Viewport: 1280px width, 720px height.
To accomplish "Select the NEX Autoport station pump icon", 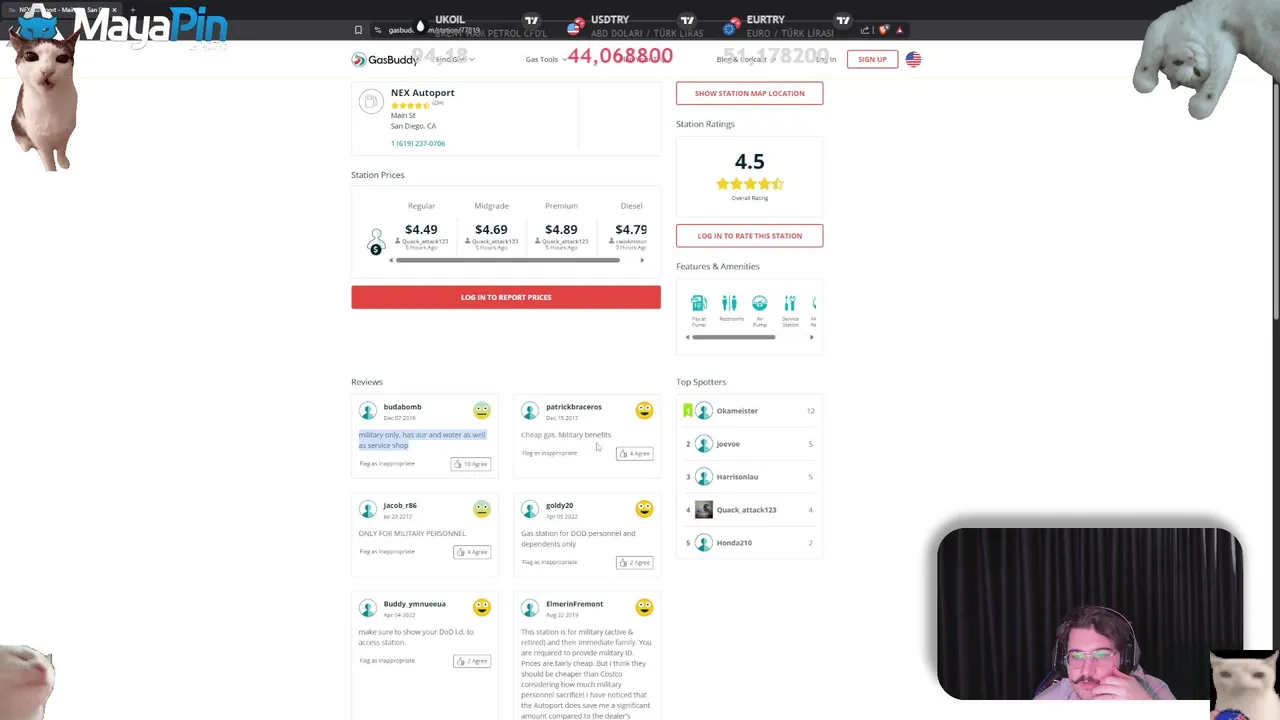I will tap(371, 101).
